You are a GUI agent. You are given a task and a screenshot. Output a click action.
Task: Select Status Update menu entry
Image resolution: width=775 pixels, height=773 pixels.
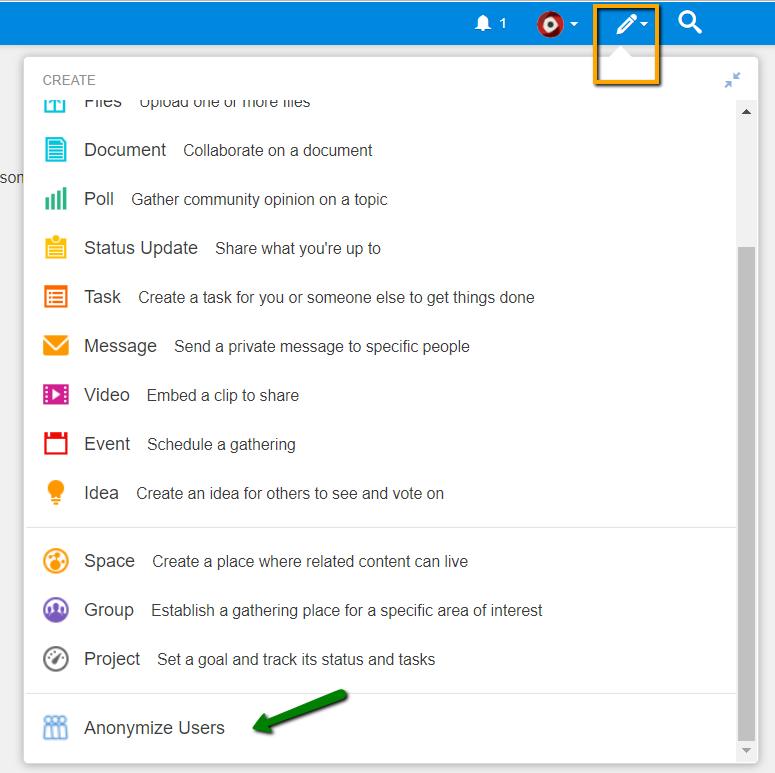141,248
